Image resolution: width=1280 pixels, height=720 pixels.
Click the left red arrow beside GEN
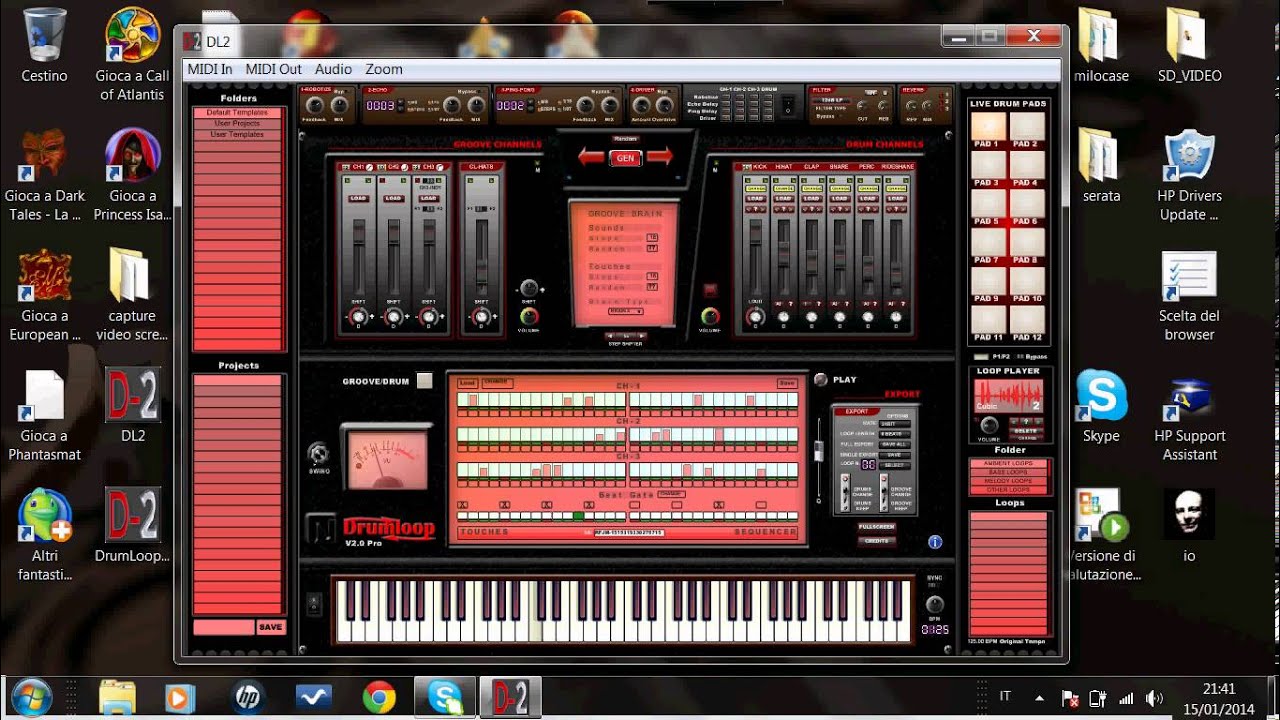tap(591, 157)
